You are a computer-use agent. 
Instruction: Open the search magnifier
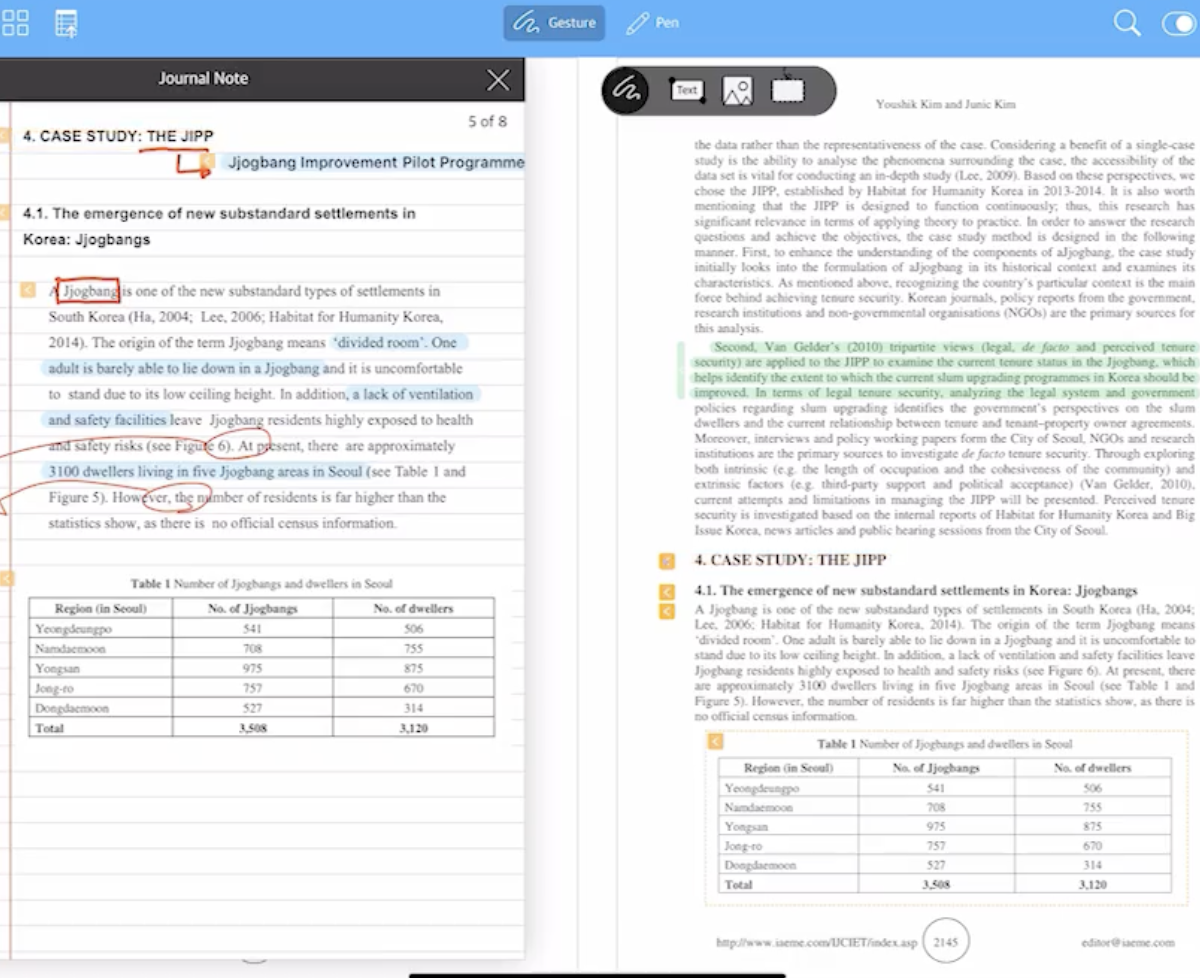coord(1127,23)
